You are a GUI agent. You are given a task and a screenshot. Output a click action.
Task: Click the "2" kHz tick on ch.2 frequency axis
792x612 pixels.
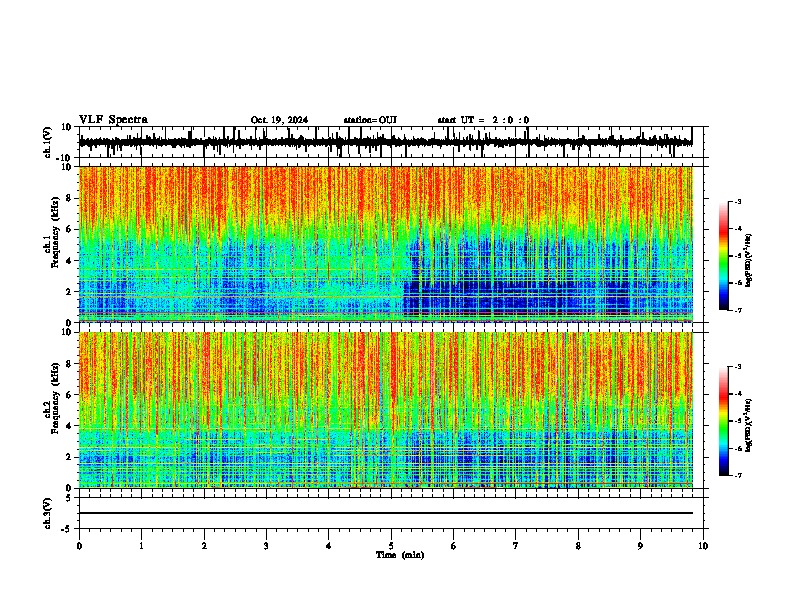pos(70,457)
